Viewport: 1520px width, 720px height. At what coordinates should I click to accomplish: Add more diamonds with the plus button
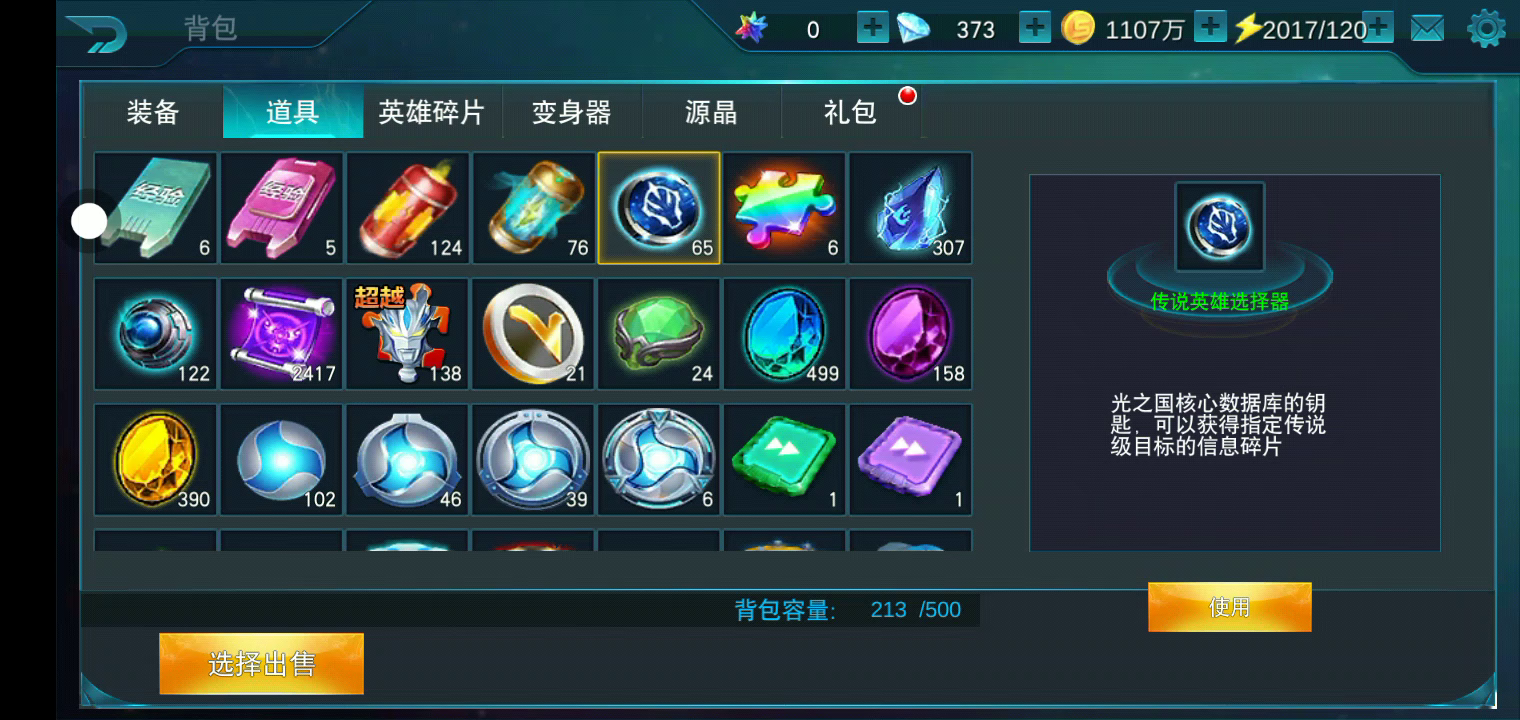pyautogui.click(x=1035, y=28)
